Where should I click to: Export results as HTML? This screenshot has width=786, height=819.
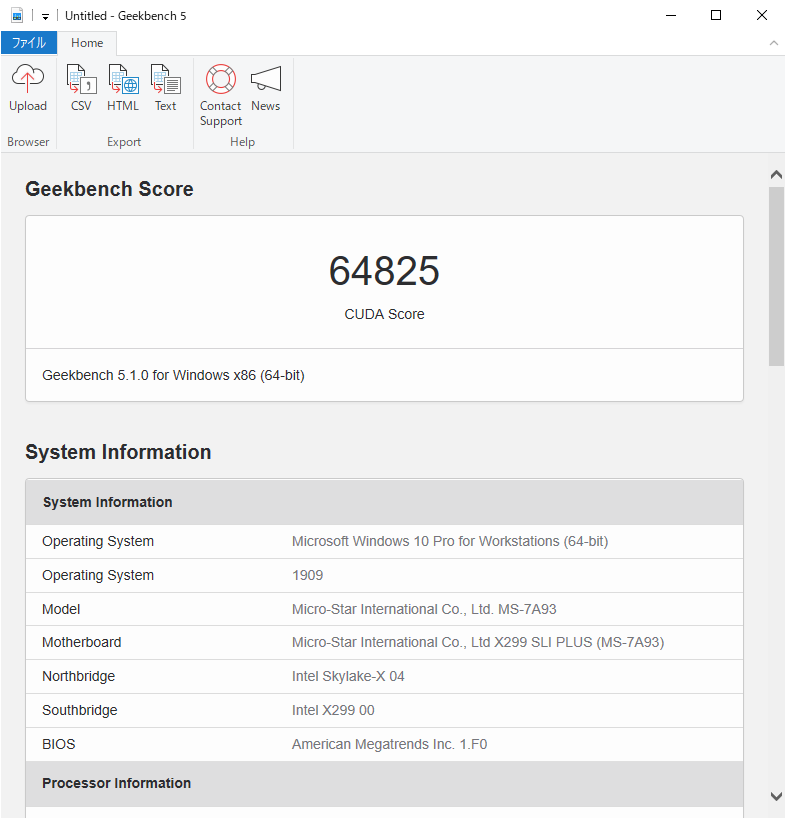pyautogui.click(x=123, y=78)
